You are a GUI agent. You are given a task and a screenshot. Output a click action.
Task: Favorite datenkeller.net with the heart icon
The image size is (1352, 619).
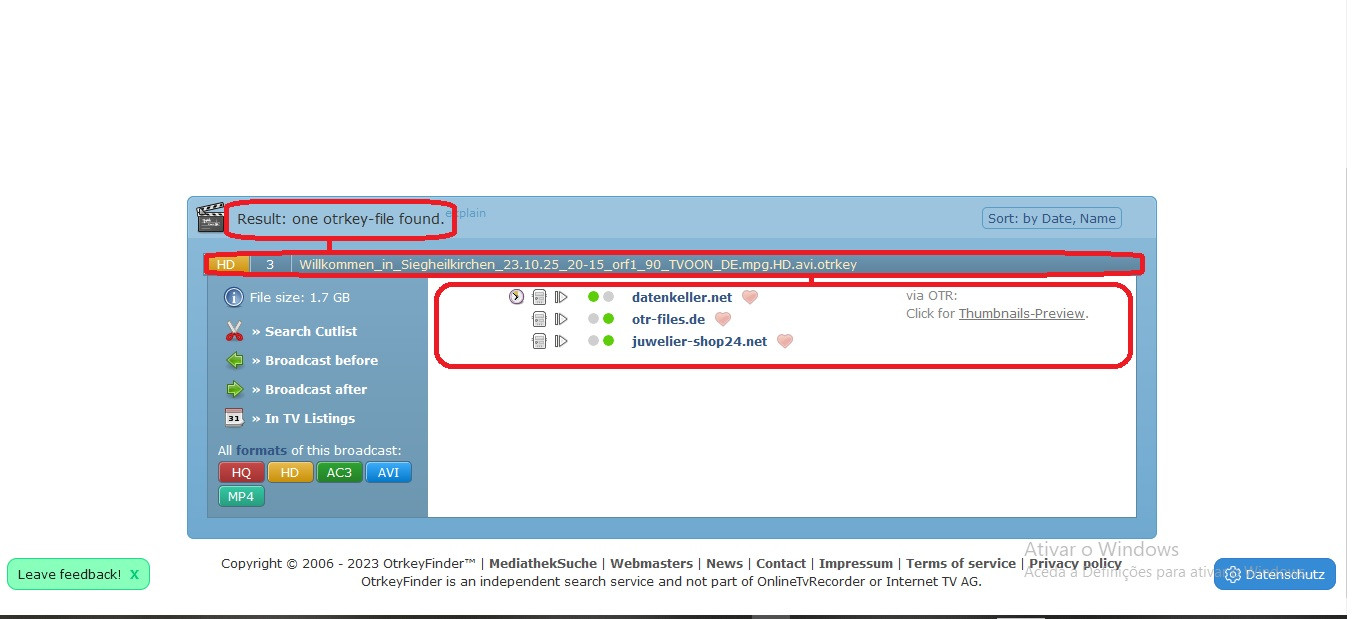tap(750, 297)
